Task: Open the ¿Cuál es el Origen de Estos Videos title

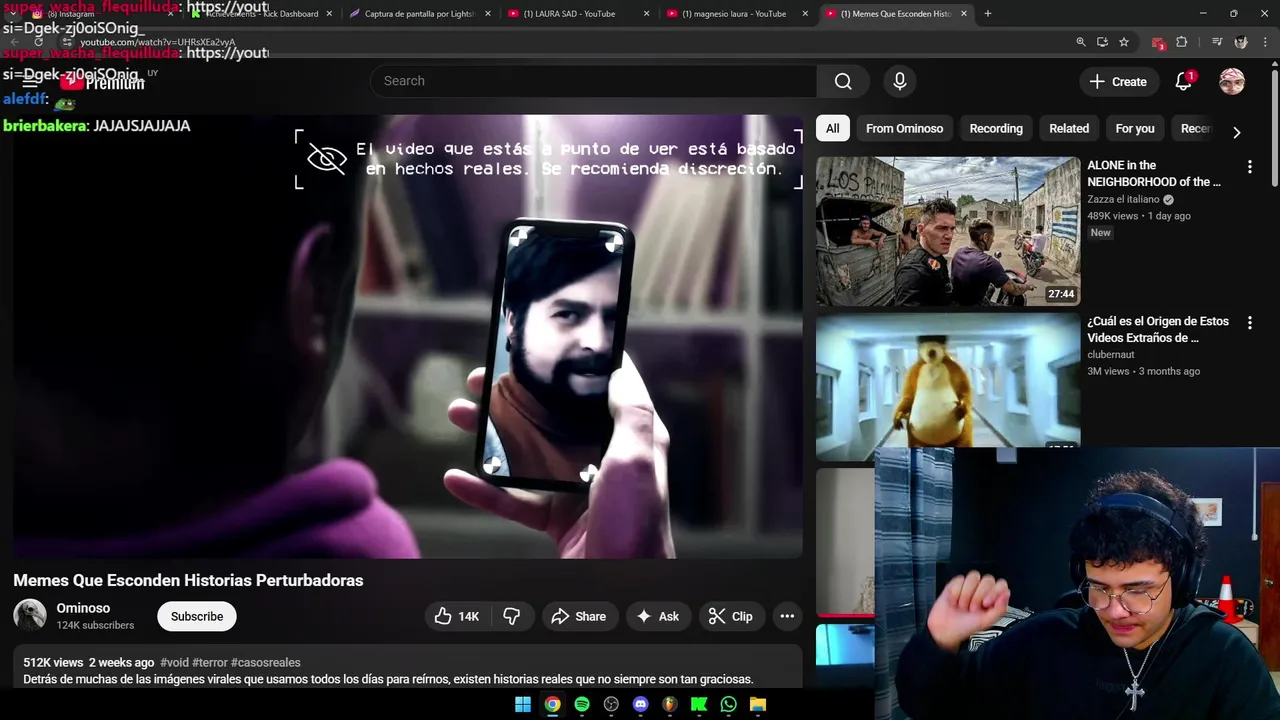Action: [x=1158, y=329]
